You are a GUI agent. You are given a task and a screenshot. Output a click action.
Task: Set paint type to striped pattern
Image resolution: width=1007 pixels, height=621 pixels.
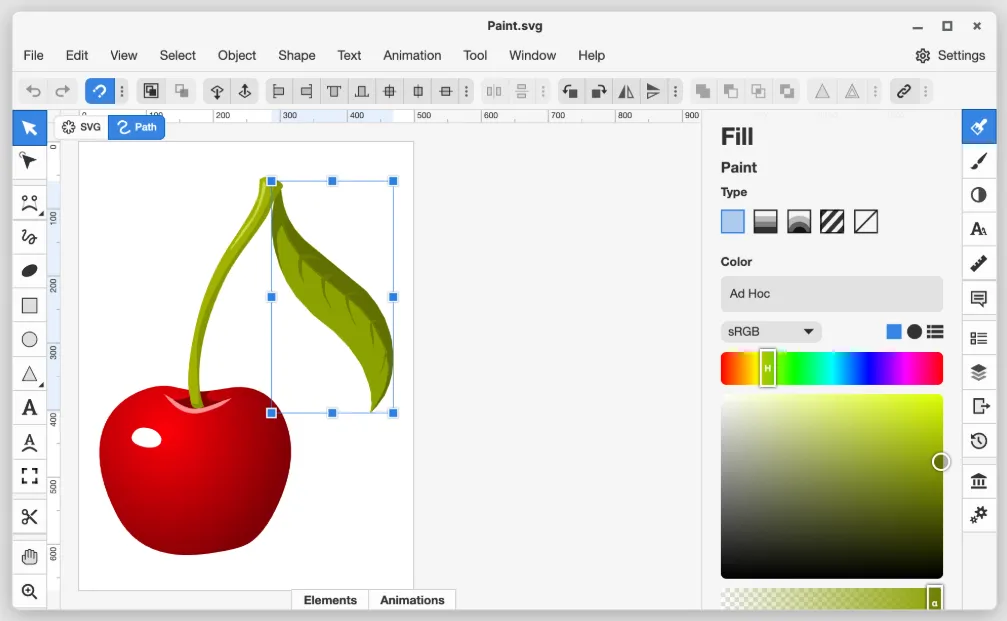point(832,222)
